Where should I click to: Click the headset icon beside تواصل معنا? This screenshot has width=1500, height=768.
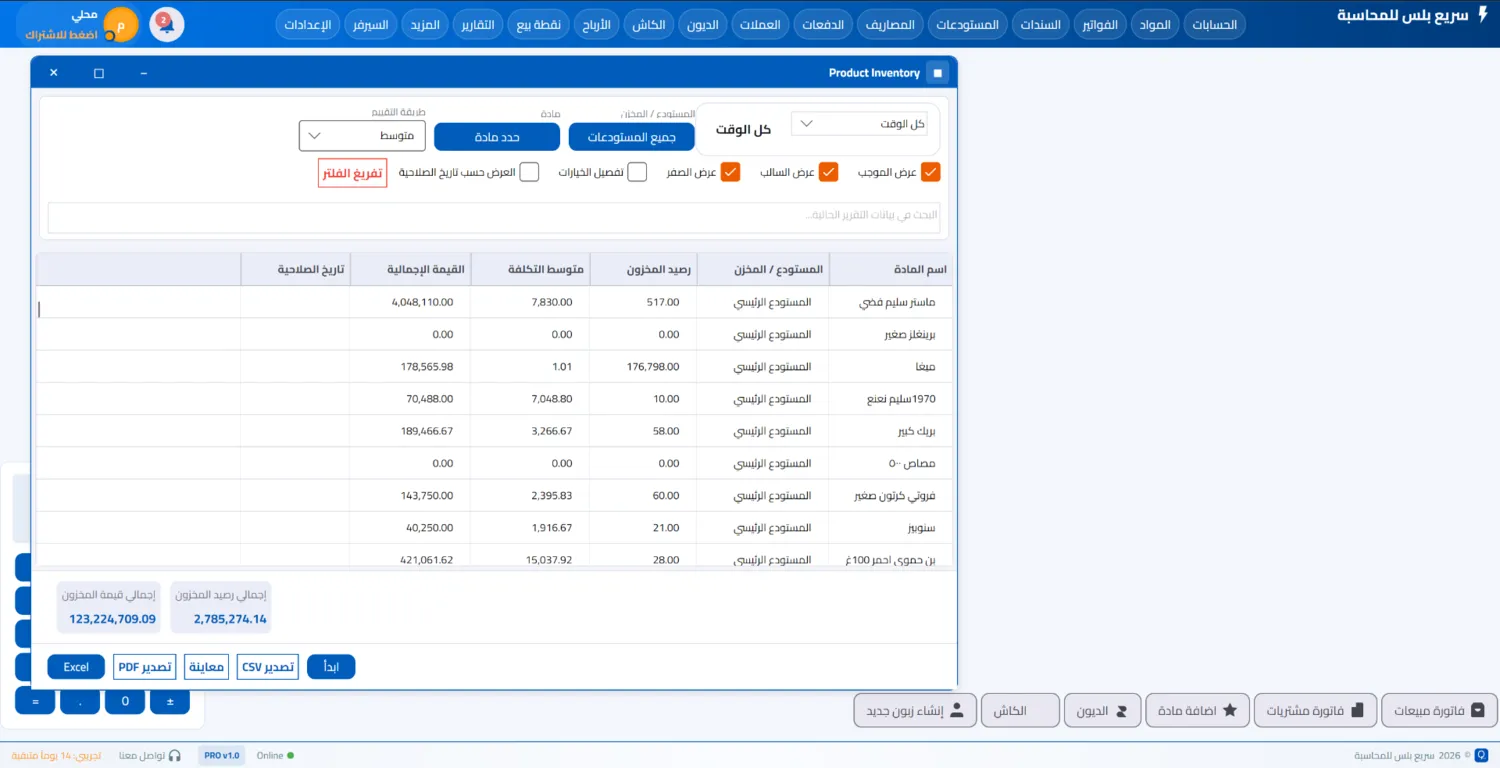tap(175, 756)
